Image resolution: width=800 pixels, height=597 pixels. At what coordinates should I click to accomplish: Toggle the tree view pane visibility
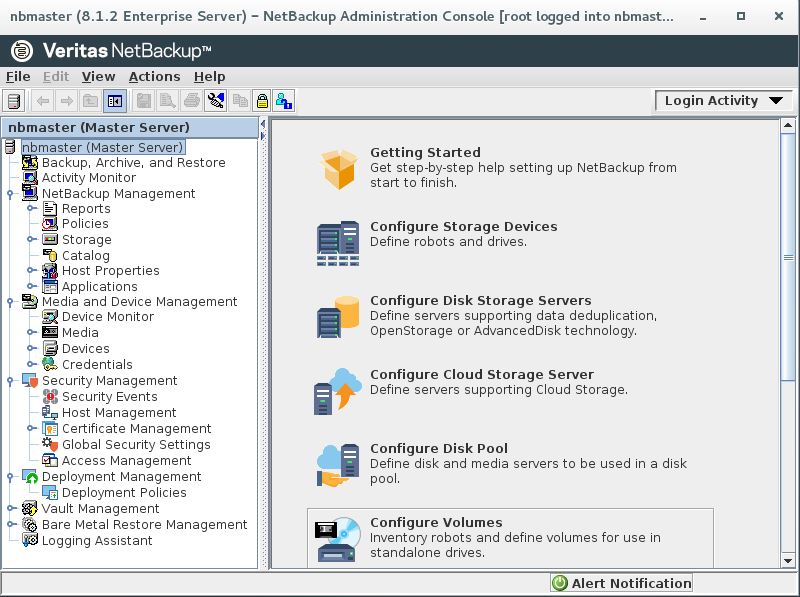(113, 100)
